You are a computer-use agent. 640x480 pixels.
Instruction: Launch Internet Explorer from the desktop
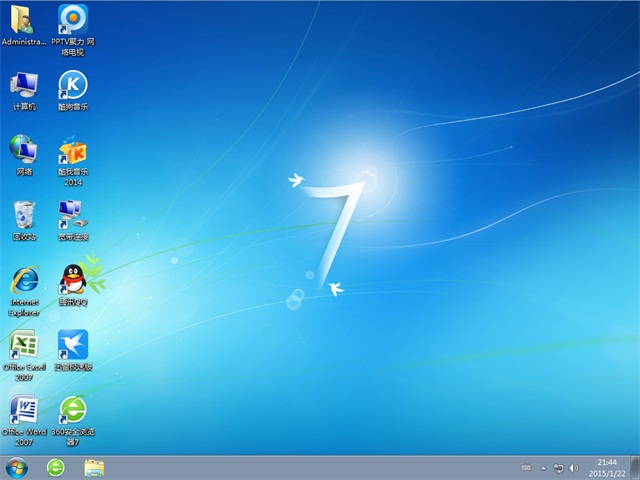(x=23, y=280)
